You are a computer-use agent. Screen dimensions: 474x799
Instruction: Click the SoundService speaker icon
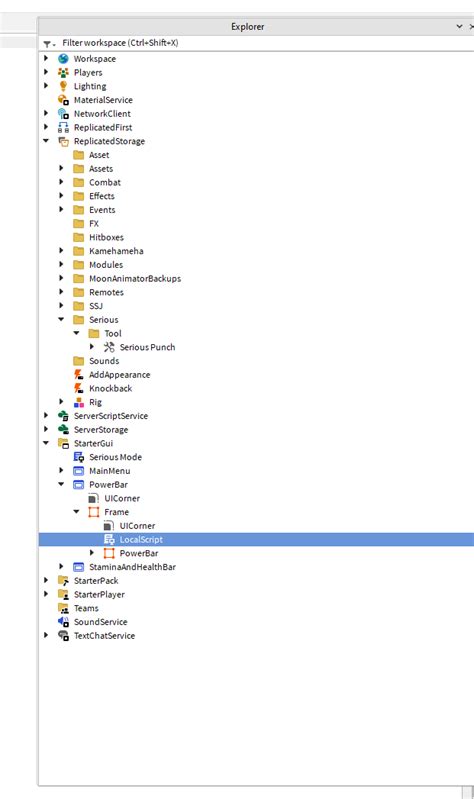tap(63, 622)
